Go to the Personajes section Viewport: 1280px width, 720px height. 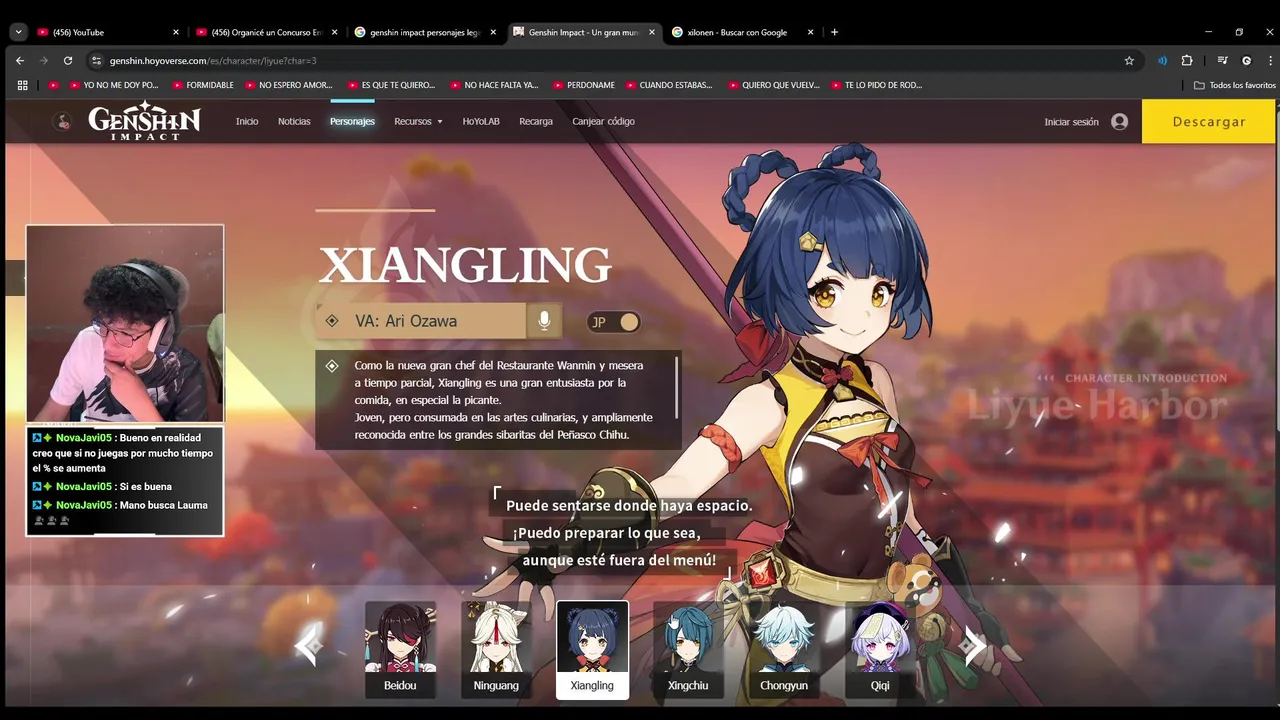point(352,121)
